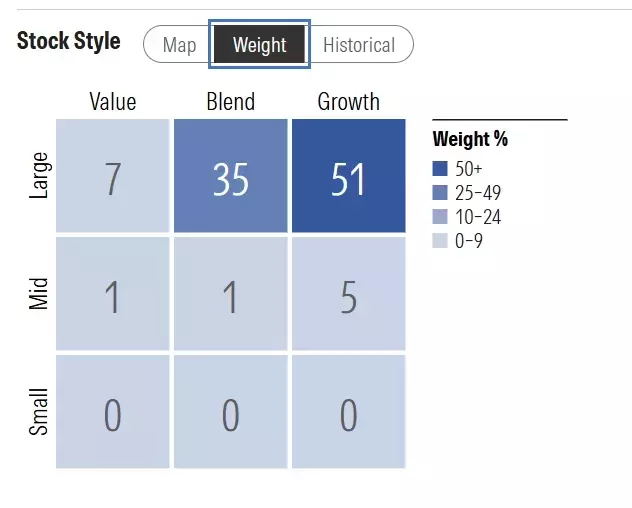Viewport: 632px width, 508px height.
Task: Select the Large Blend cell showing 35
Action: pos(231,176)
